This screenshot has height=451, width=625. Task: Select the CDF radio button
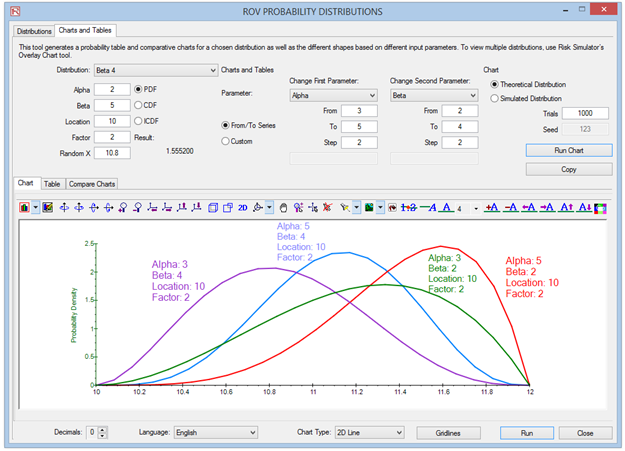[138, 105]
